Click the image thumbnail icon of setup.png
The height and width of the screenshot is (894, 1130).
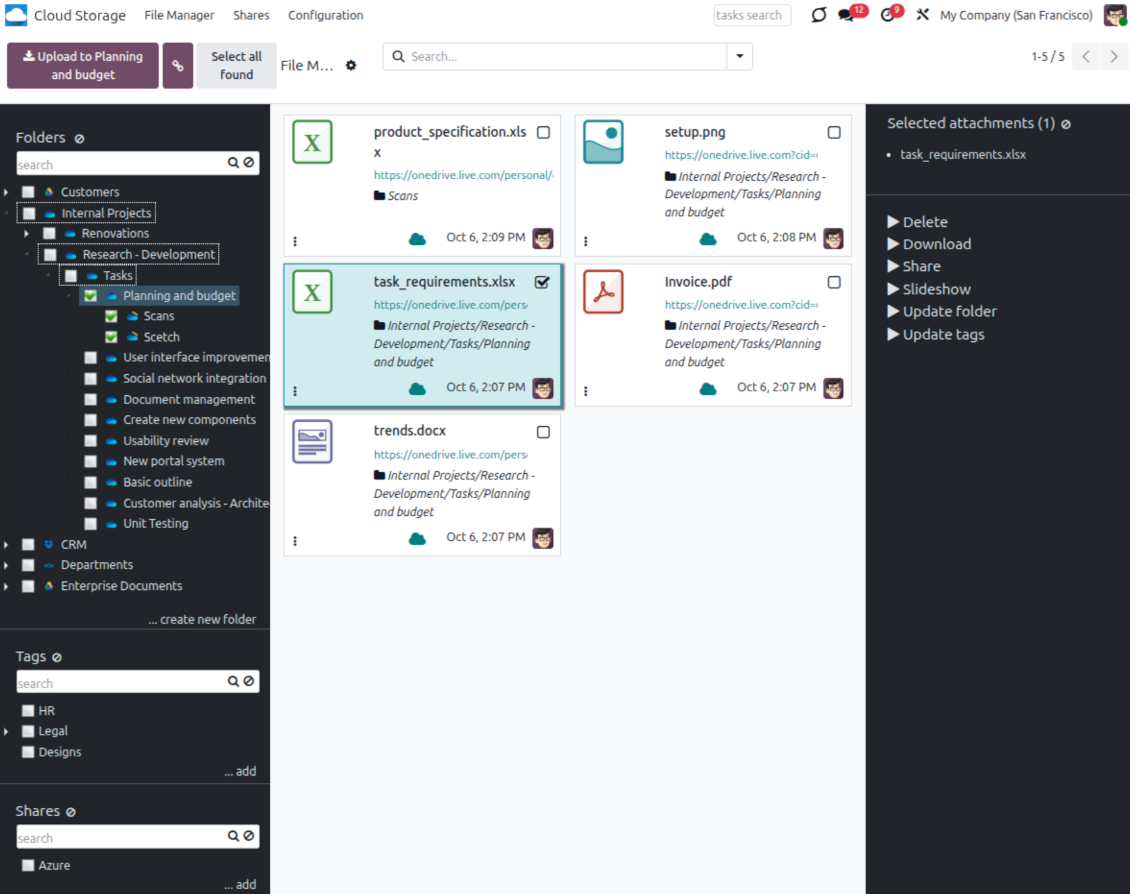tap(603, 142)
